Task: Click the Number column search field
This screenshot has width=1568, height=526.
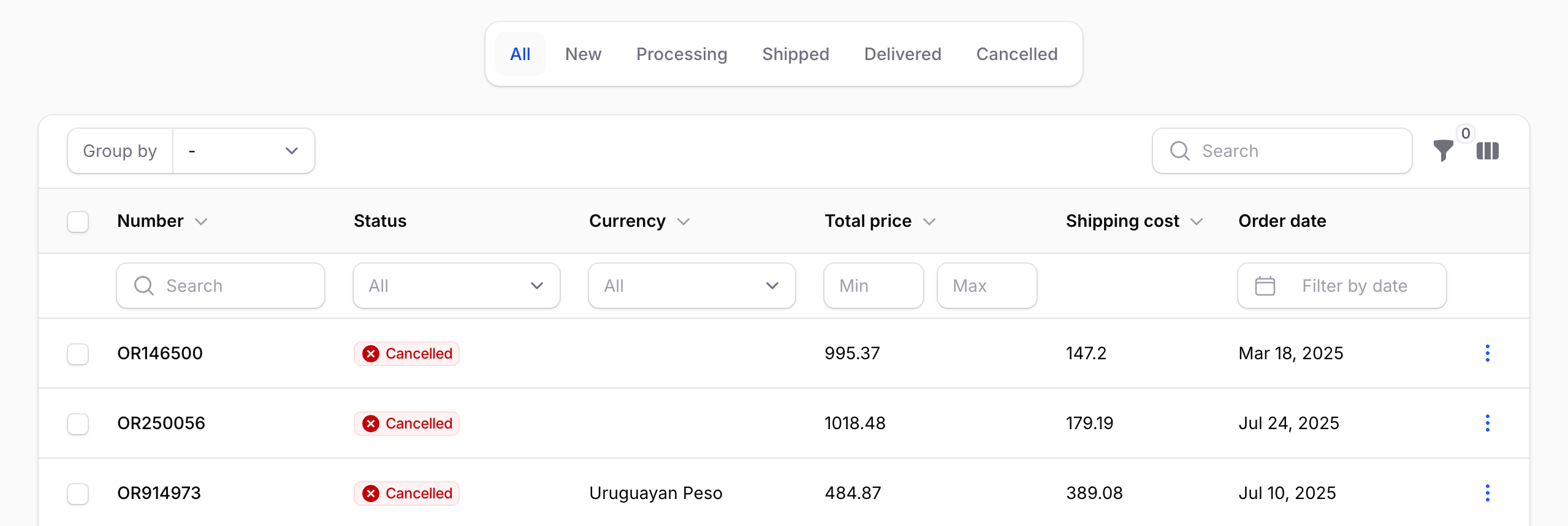Action: point(221,286)
